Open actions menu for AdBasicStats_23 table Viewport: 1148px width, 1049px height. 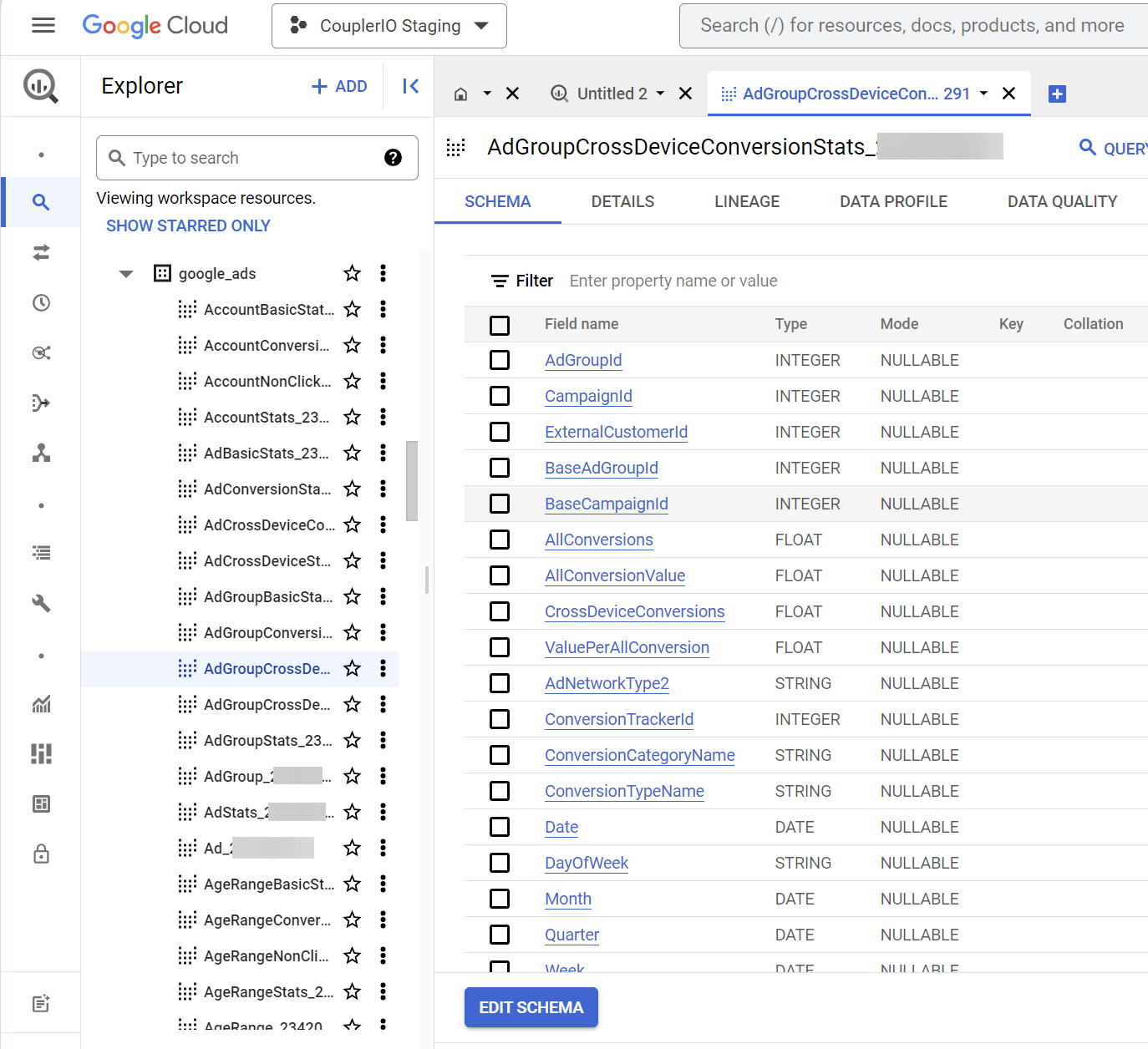click(383, 453)
